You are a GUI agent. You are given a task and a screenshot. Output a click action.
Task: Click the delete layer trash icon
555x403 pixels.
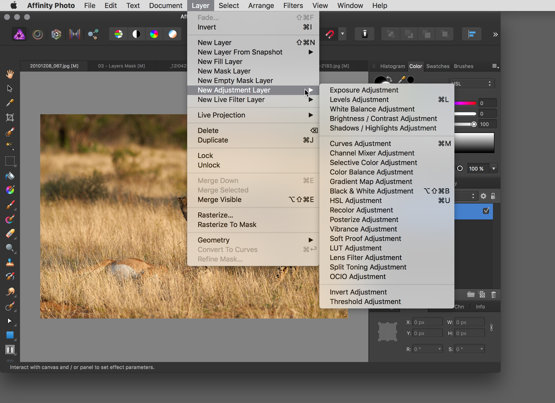click(493, 294)
